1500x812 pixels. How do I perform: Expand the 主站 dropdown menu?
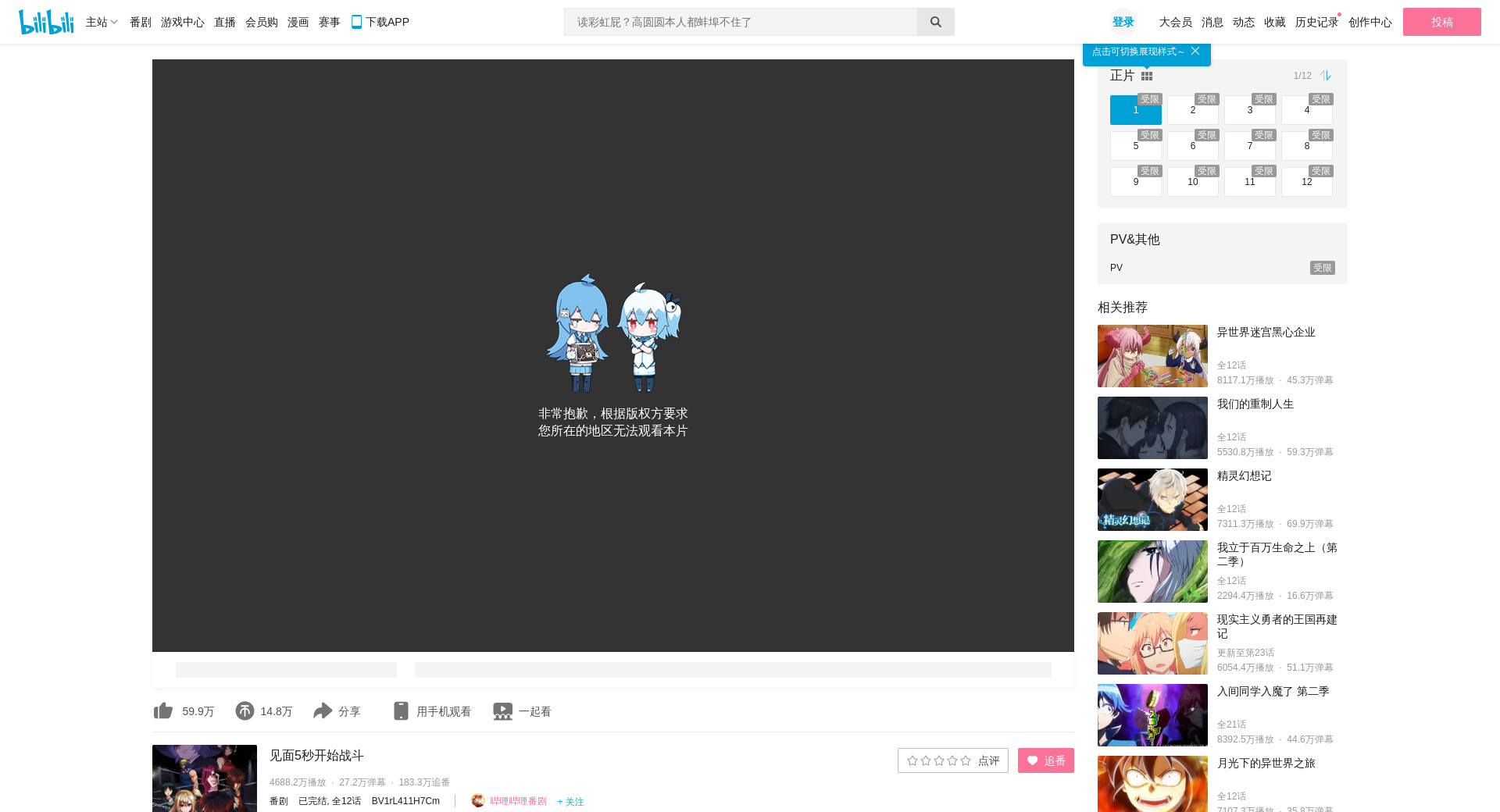pyautogui.click(x=102, y=22)
